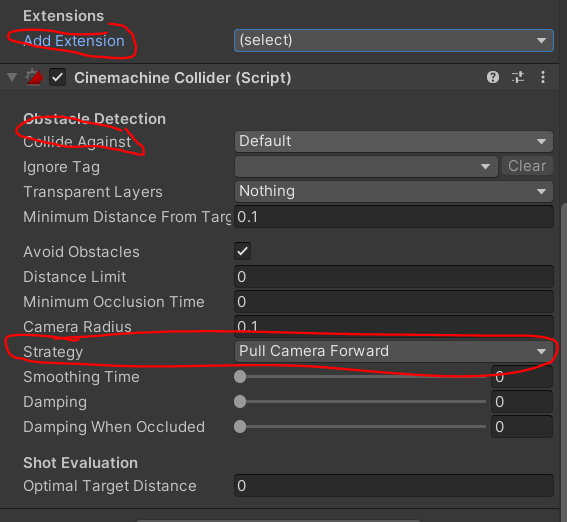Click the Smoothing Time numeric field
This screenshot has width=567, height=522.
(x=522, y=376)
